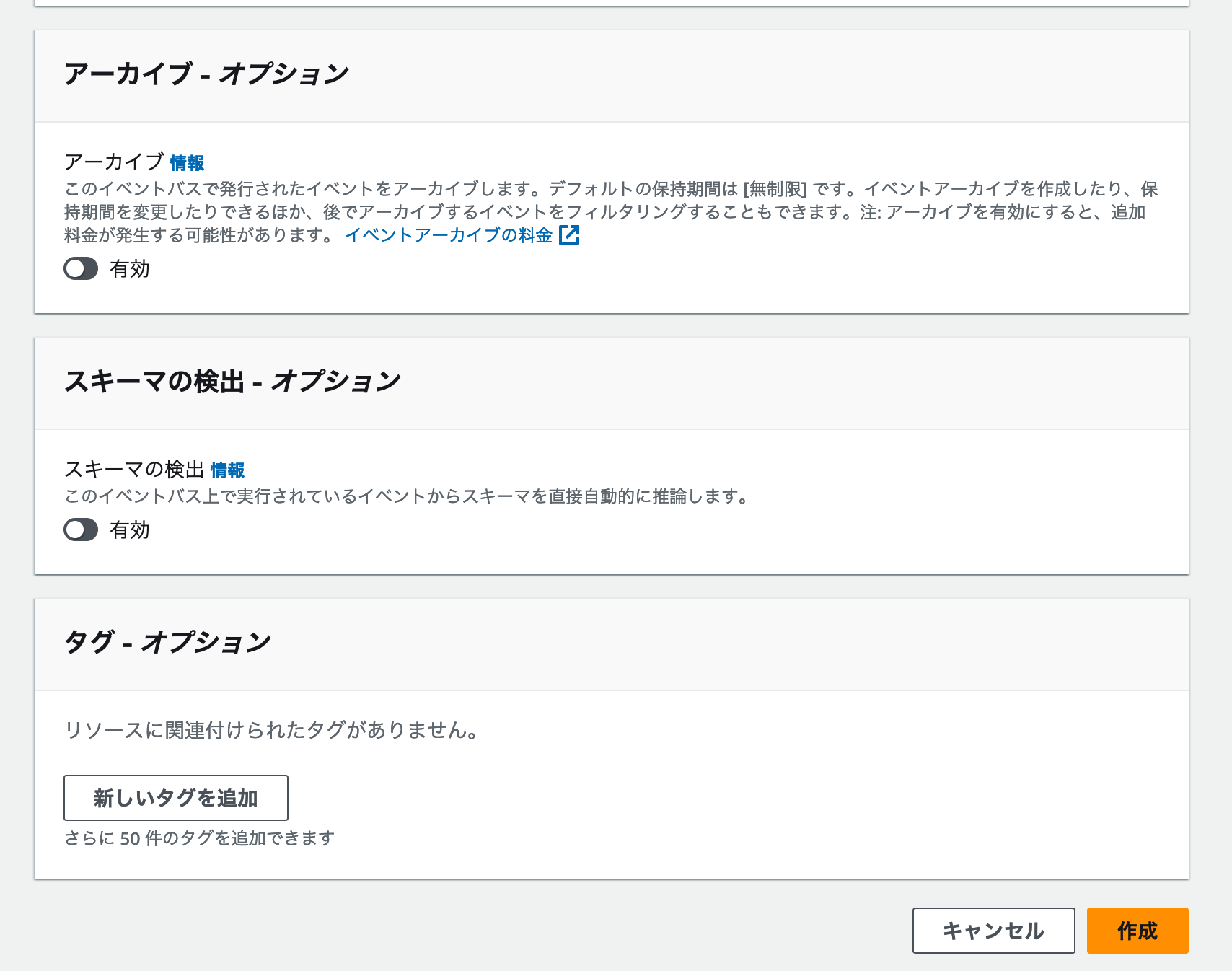The width and height of the screenshot is (1232, 971).
Task: Cancel the event bus creation
Action: [993, 931]
